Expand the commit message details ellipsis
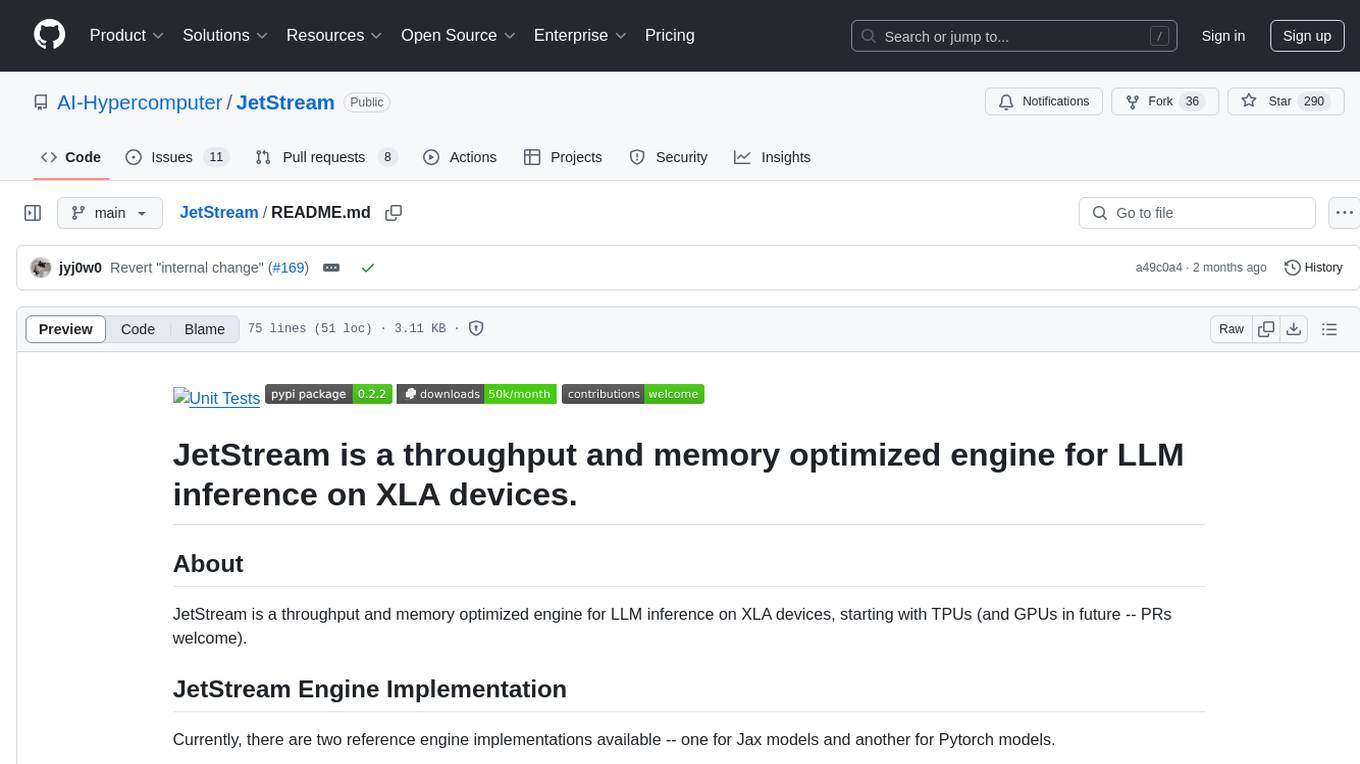Screen dimensions: 1360x764 tap(331, 268)
